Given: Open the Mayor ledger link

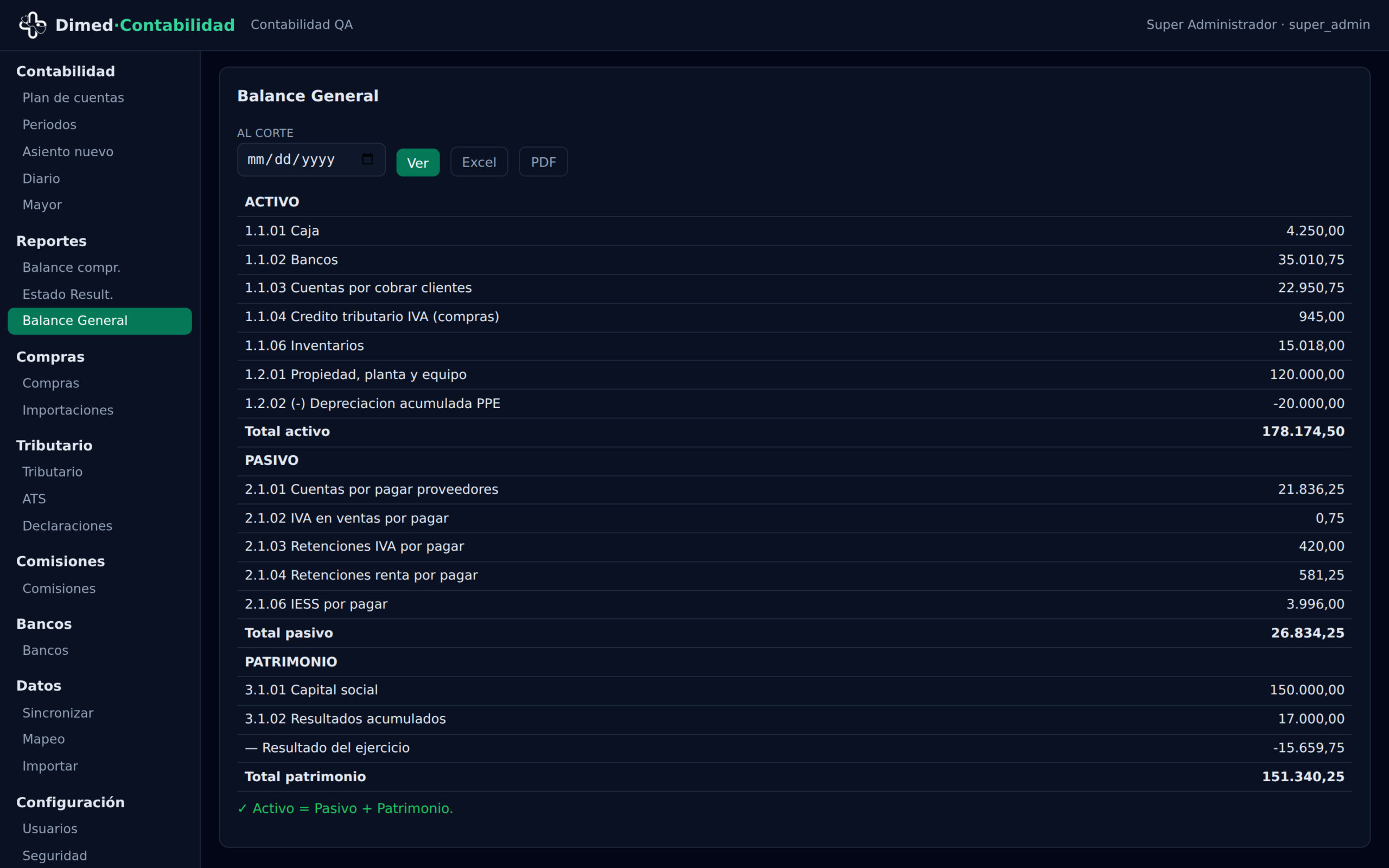Looking at the screenshot, I should [42, 205].
